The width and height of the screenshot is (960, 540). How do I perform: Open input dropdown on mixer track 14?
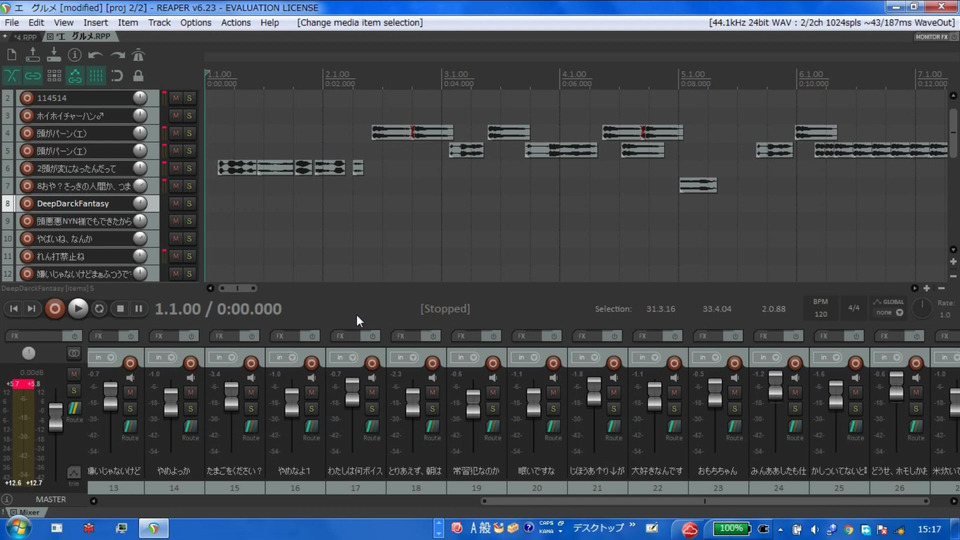[163, 357]
